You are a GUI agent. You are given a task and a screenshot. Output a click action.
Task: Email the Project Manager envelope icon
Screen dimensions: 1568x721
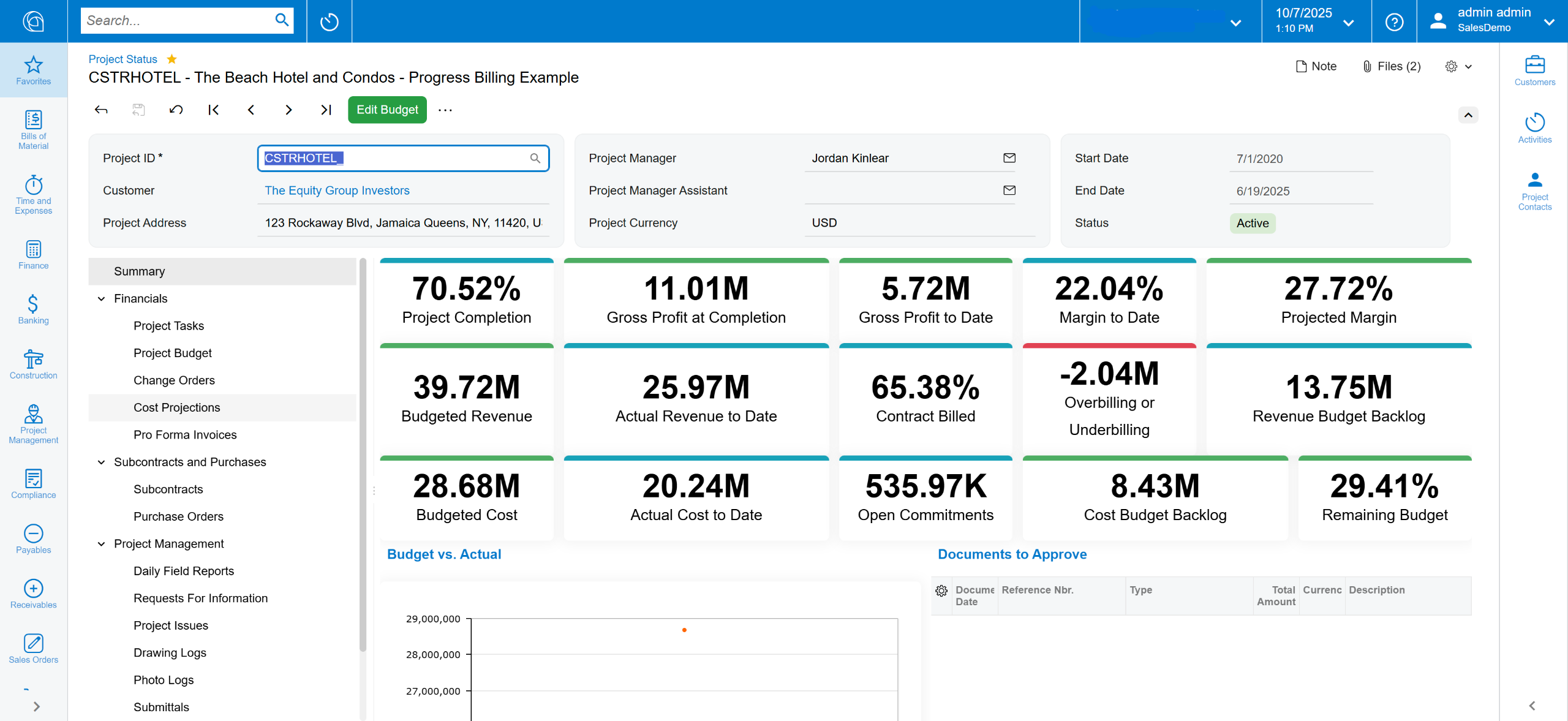pos(1009,158)
